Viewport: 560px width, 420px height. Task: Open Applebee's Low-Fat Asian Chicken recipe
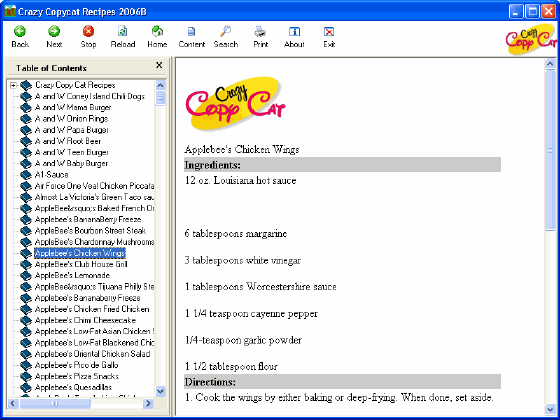pos(94,332)
